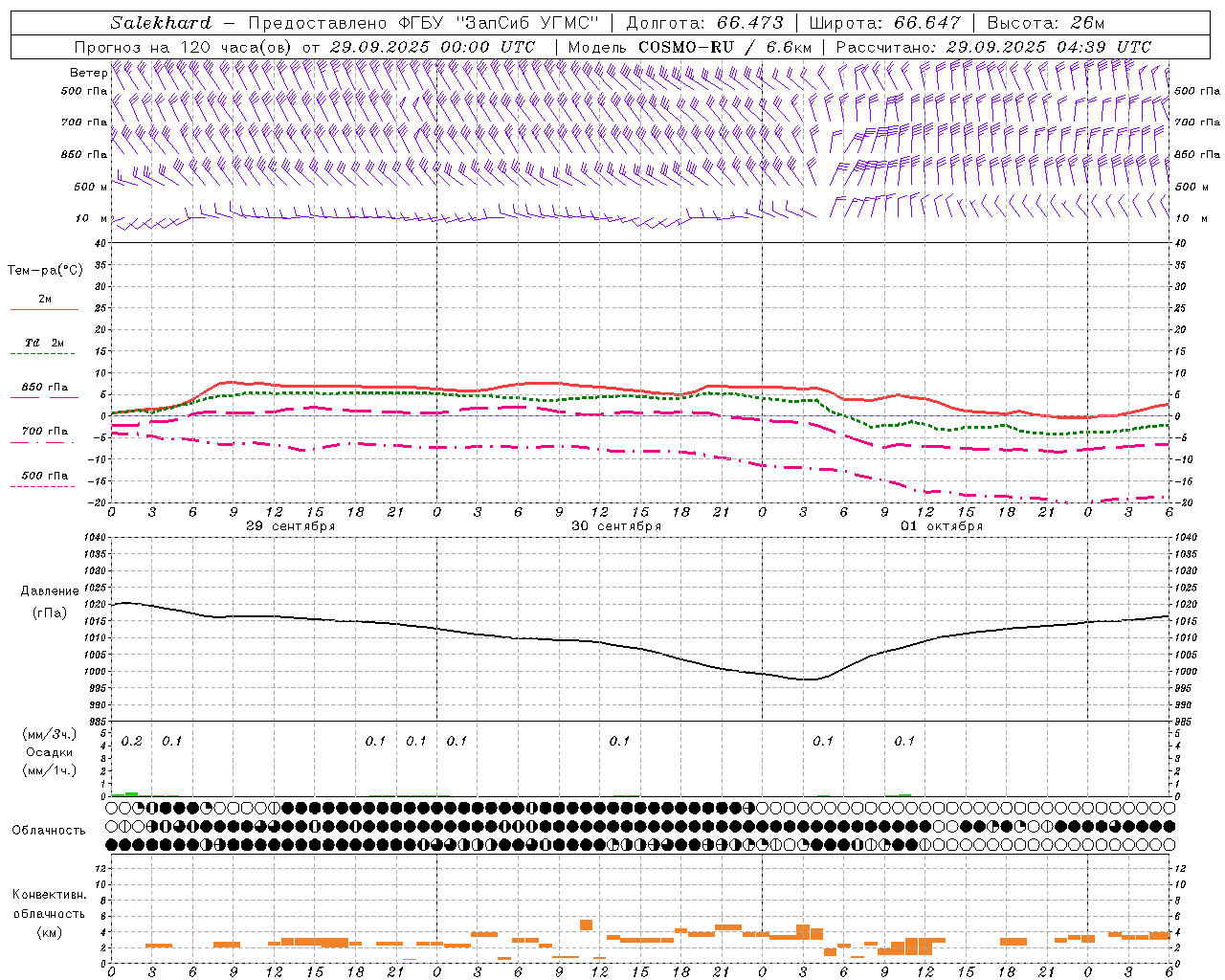
Task: Click the Salekhard station title
Action: point(160,23)
